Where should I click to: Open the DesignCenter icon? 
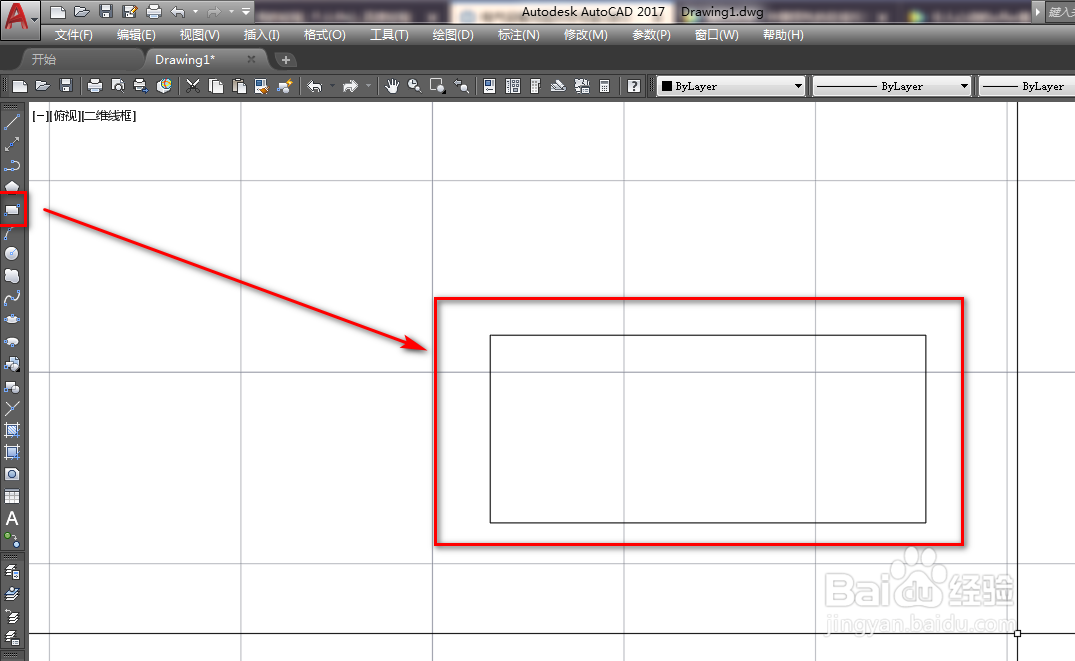click(x=513, y=86)
